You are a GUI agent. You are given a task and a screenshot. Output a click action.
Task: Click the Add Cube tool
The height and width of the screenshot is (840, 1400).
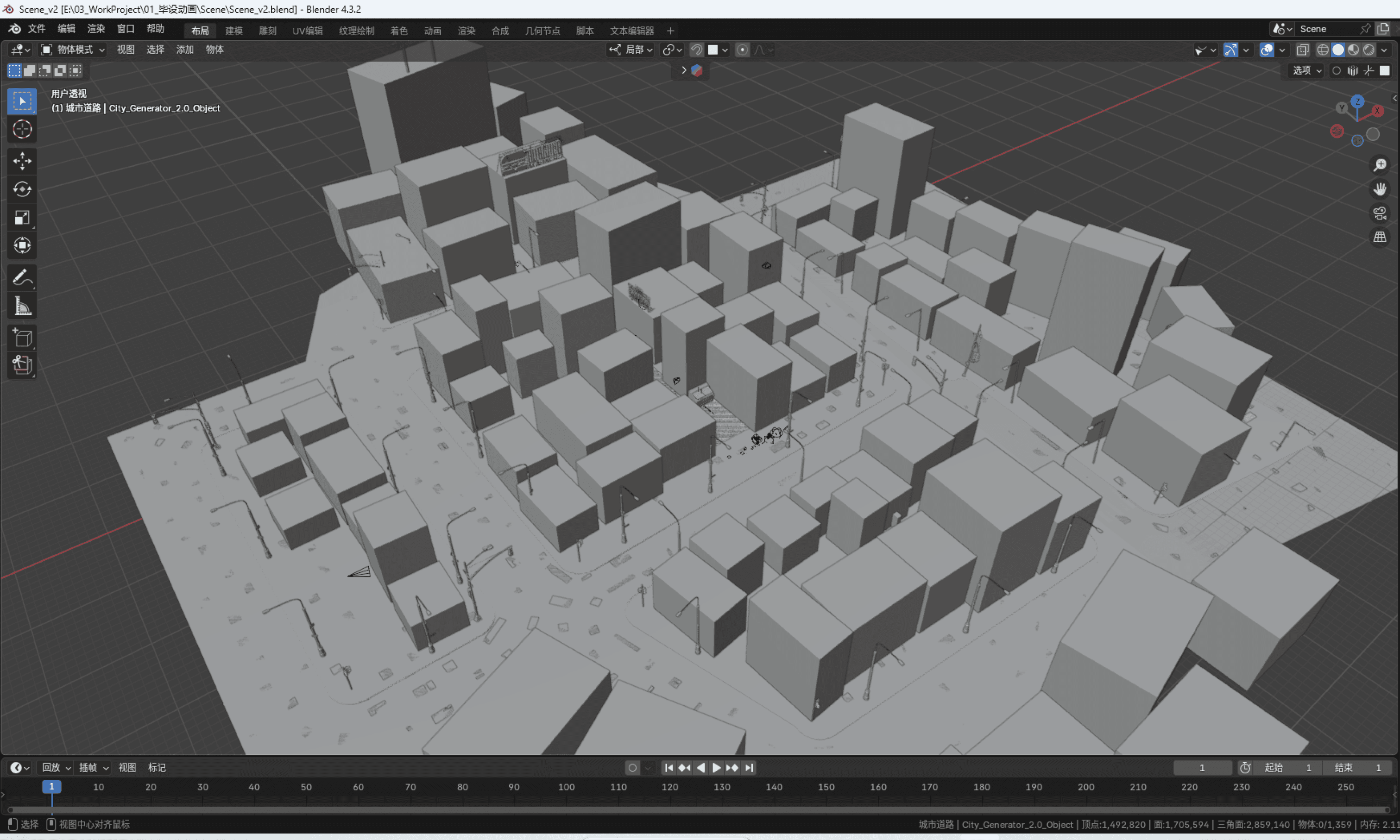pos(22,338)
